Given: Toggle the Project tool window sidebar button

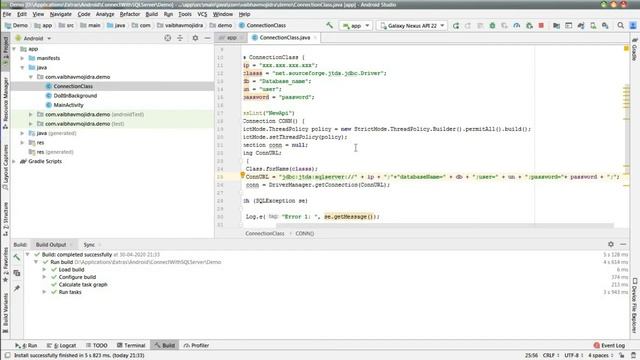Looking at the screenshot, I should [5, 50].
